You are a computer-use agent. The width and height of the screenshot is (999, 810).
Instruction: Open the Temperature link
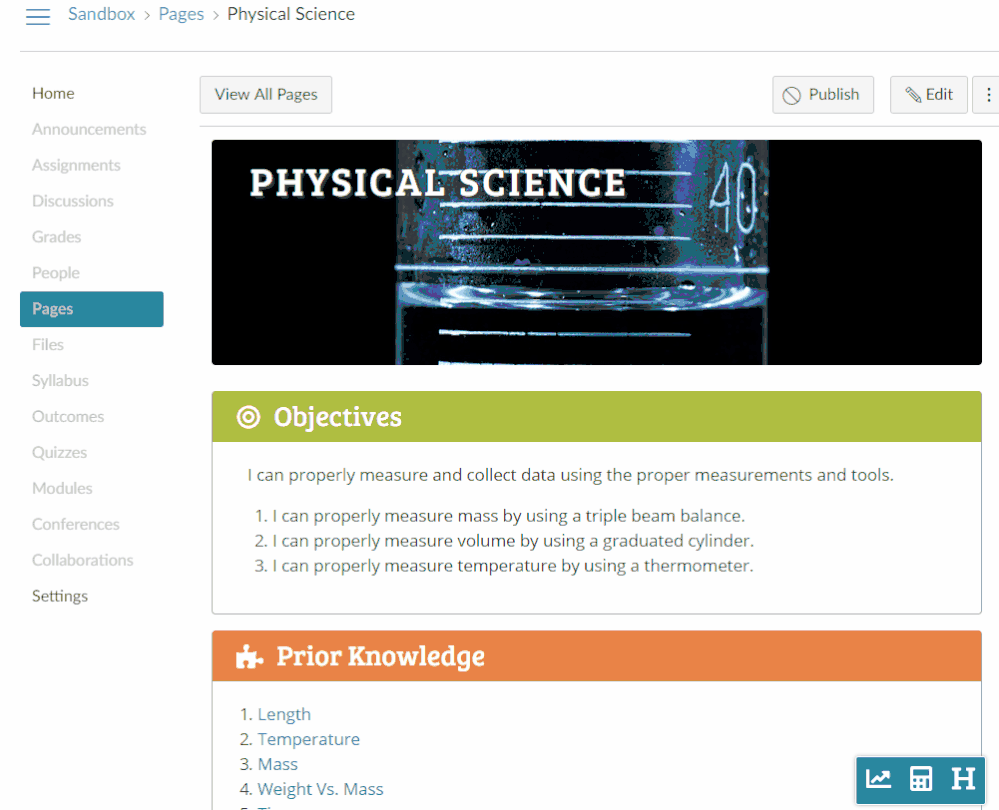[308, 739]
